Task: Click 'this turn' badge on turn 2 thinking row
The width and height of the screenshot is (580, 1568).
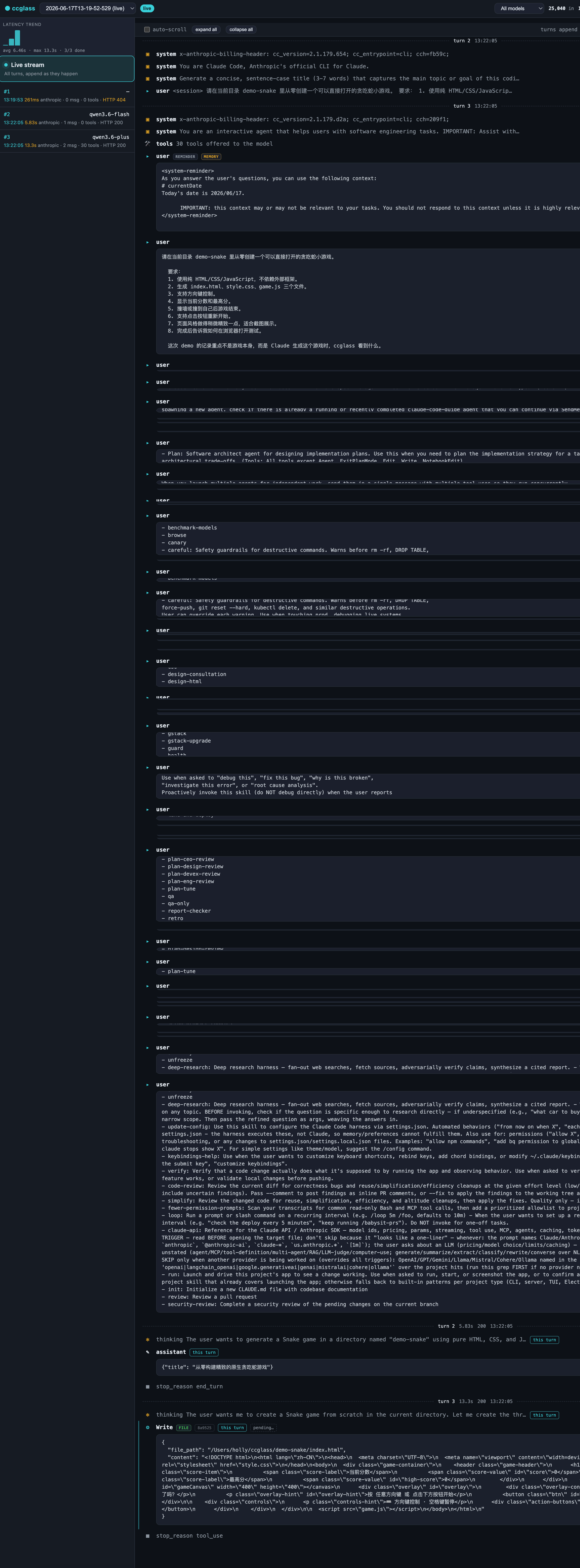Action: 545,1340
